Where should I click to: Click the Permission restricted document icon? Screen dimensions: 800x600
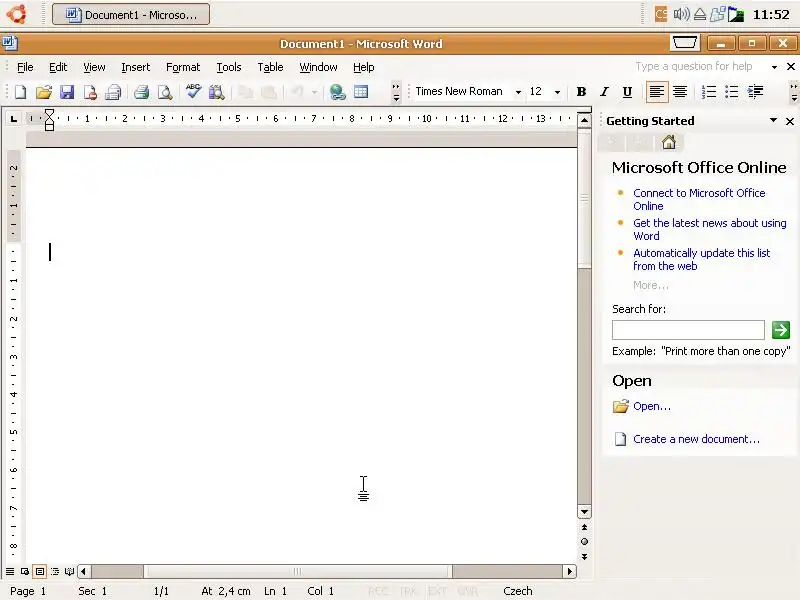coord(90,92)
